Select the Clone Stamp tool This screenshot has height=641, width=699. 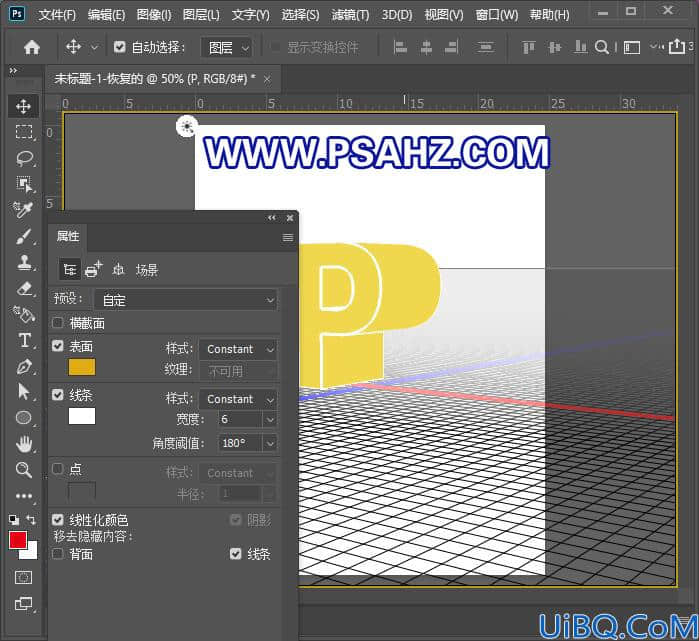24,262
